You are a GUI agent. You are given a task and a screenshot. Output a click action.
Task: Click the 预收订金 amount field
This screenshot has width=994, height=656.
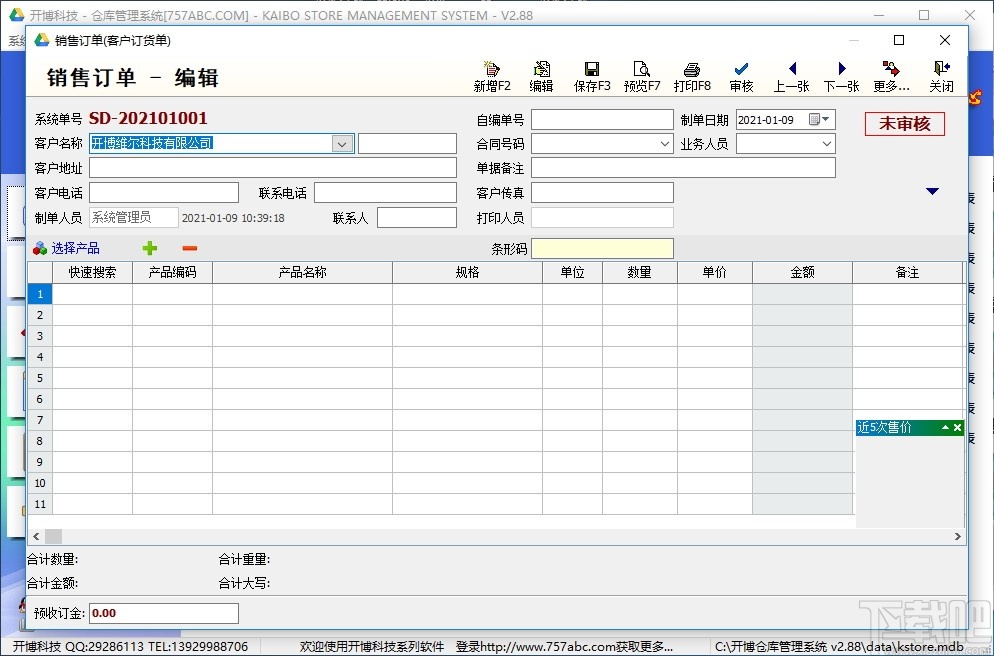[x=164, y=613]
